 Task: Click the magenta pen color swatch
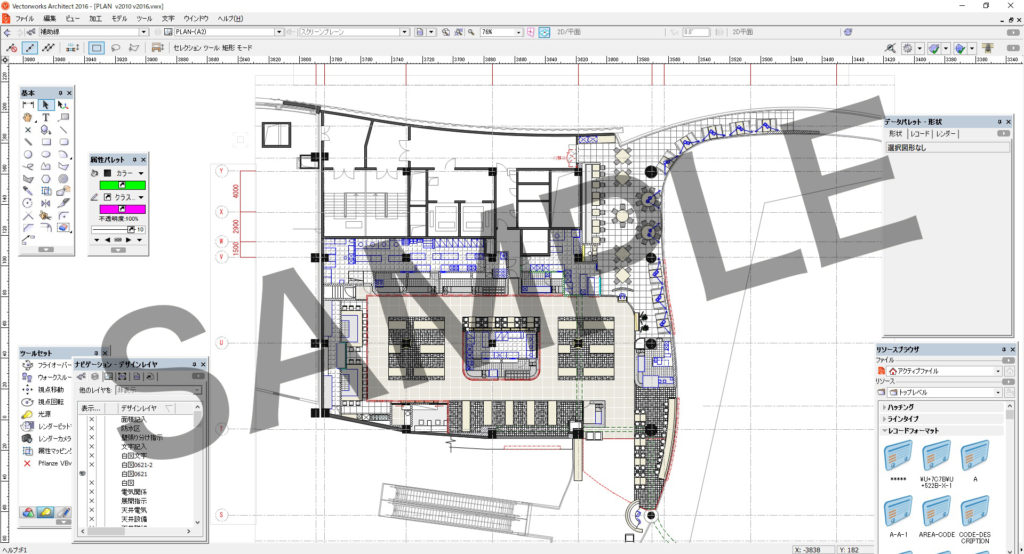(x=122, y=209)
